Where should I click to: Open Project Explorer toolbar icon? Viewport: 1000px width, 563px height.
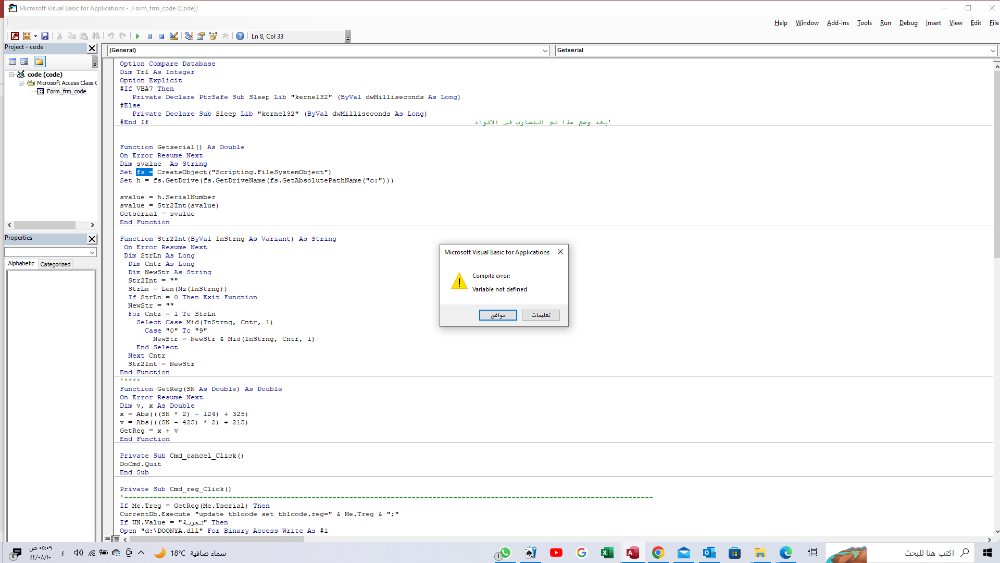189,36
